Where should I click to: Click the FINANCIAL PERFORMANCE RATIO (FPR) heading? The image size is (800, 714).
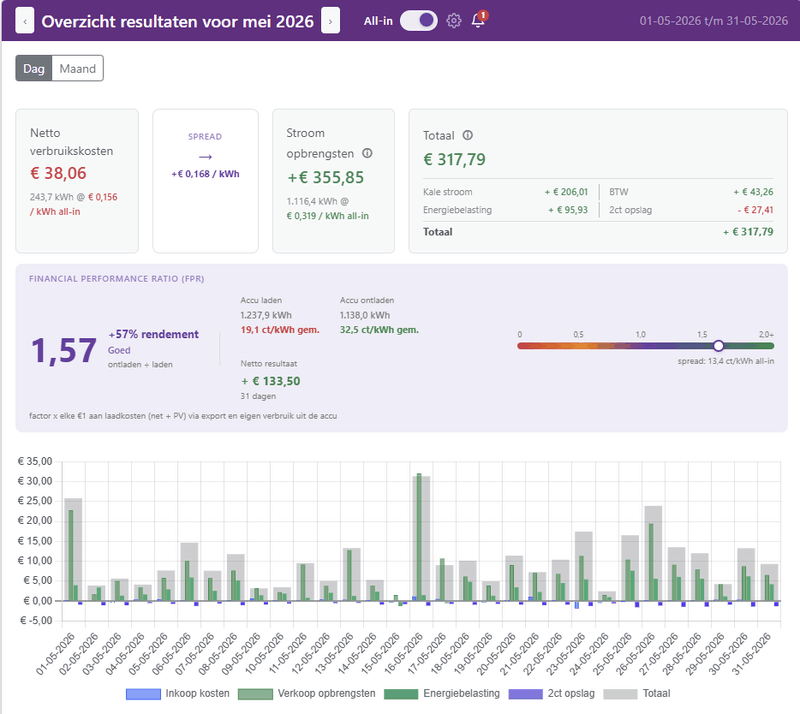coord(116,279)
